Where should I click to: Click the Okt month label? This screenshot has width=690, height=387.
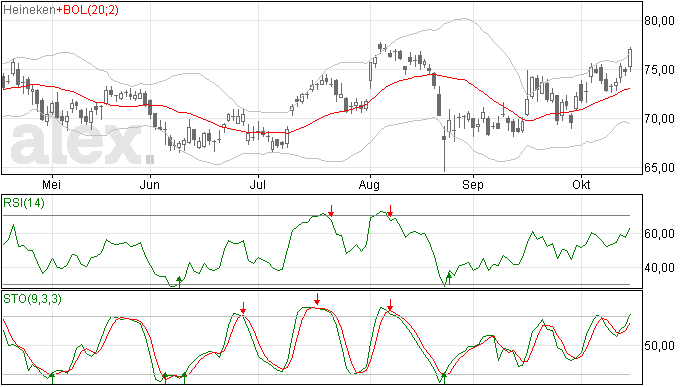[581, 184]
